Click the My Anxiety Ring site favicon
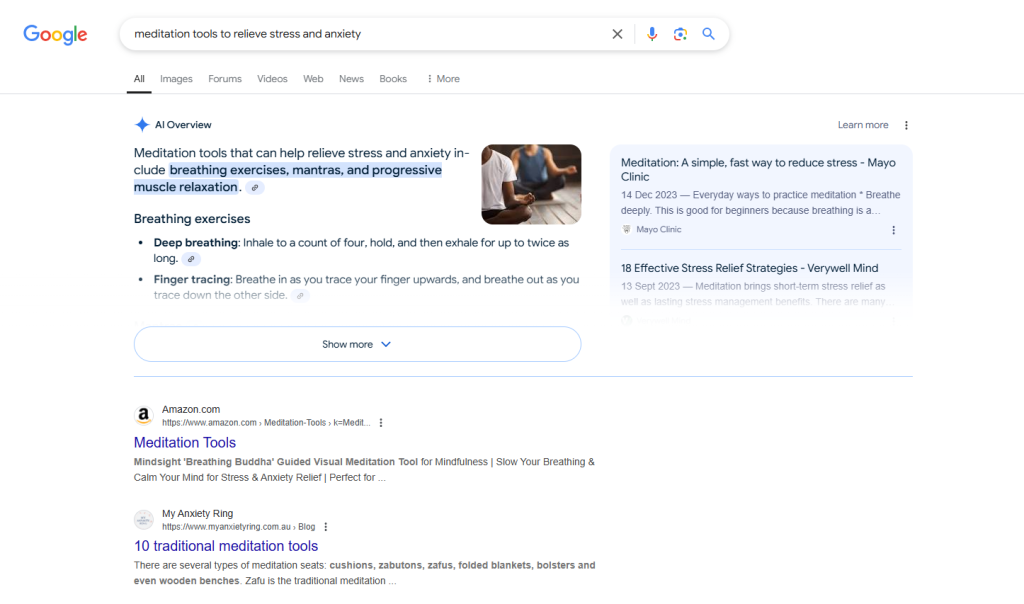Screen dimensions: 1024x604 click(x=143, y=519)
